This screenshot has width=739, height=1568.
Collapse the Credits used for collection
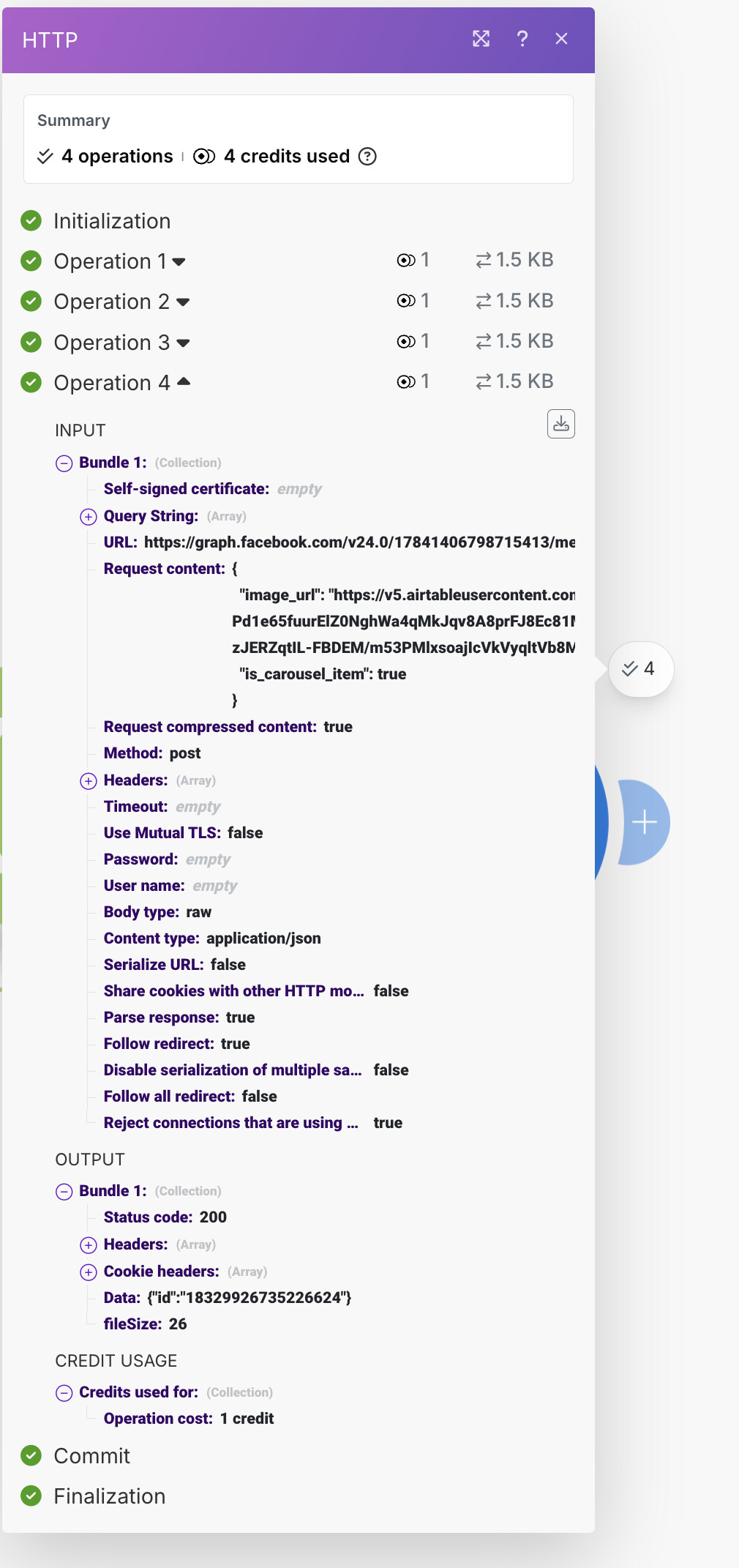click(64, 1393)
